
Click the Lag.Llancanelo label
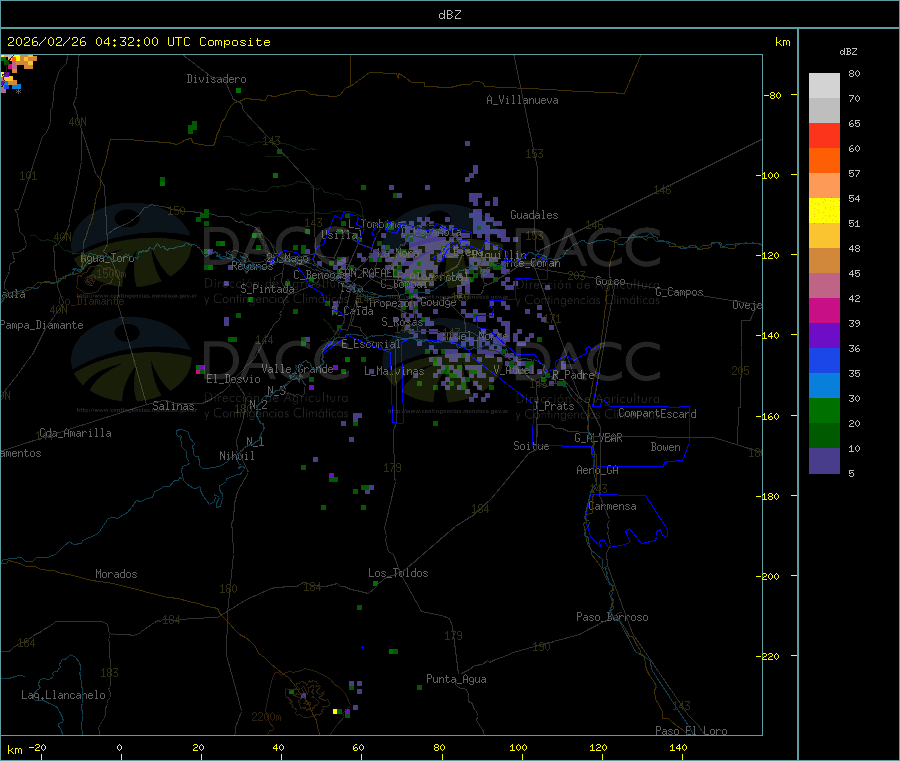[x=63, y=695]
